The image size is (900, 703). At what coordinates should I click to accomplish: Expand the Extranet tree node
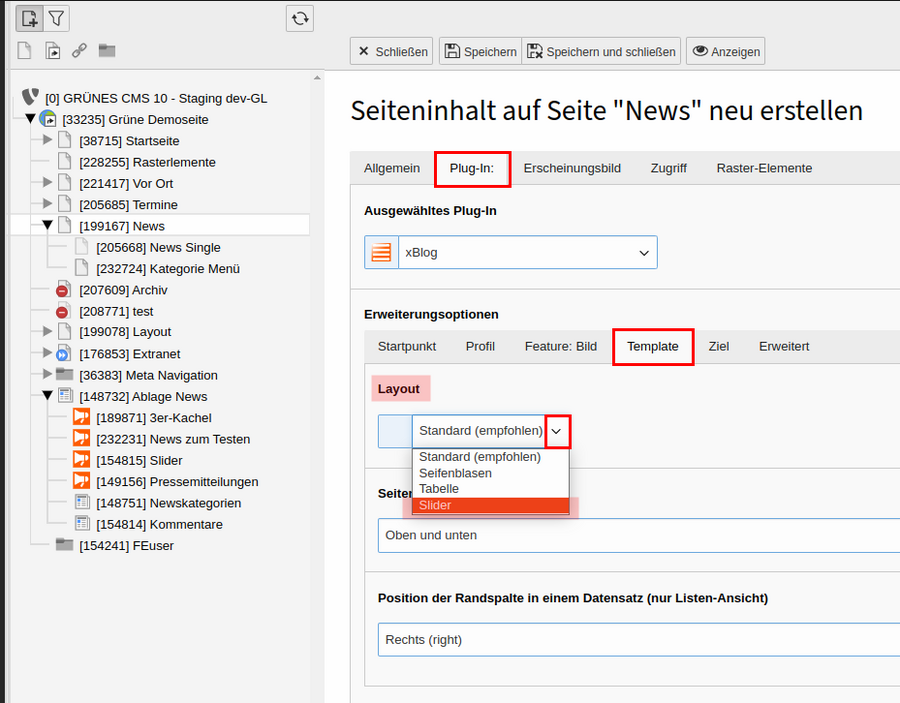point(48,352)
